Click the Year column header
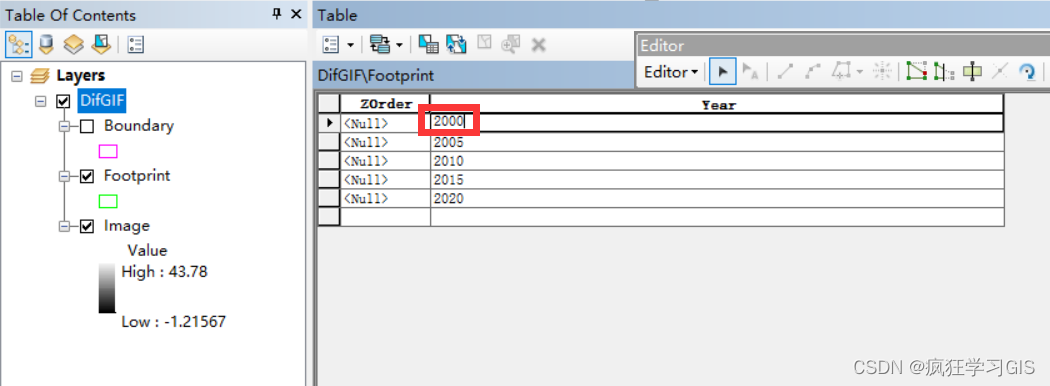Image resolution: width=1050 pixels, height=386 pixels. click(717, 104)
